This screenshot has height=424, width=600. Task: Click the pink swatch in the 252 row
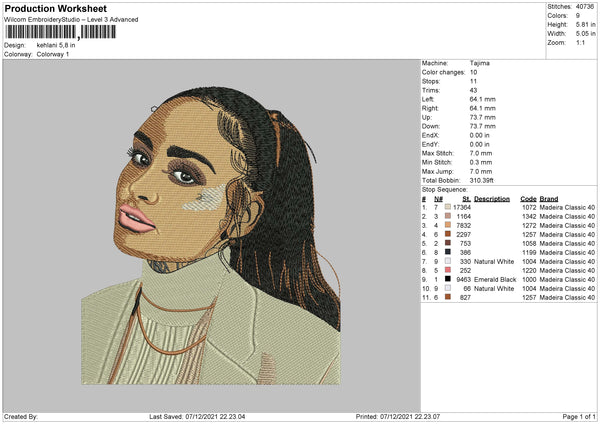tap(448, 270)
